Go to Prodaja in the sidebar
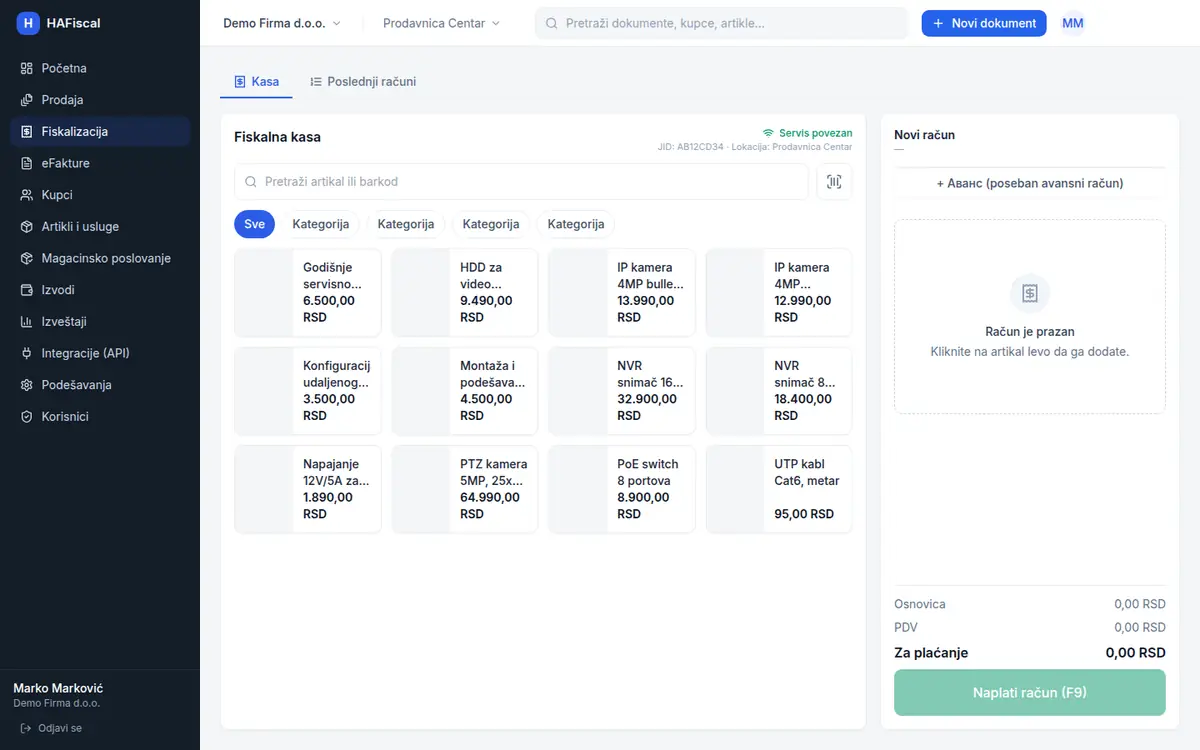The height and width of the screenshot is (750, 1200). [x=100, y=100]
